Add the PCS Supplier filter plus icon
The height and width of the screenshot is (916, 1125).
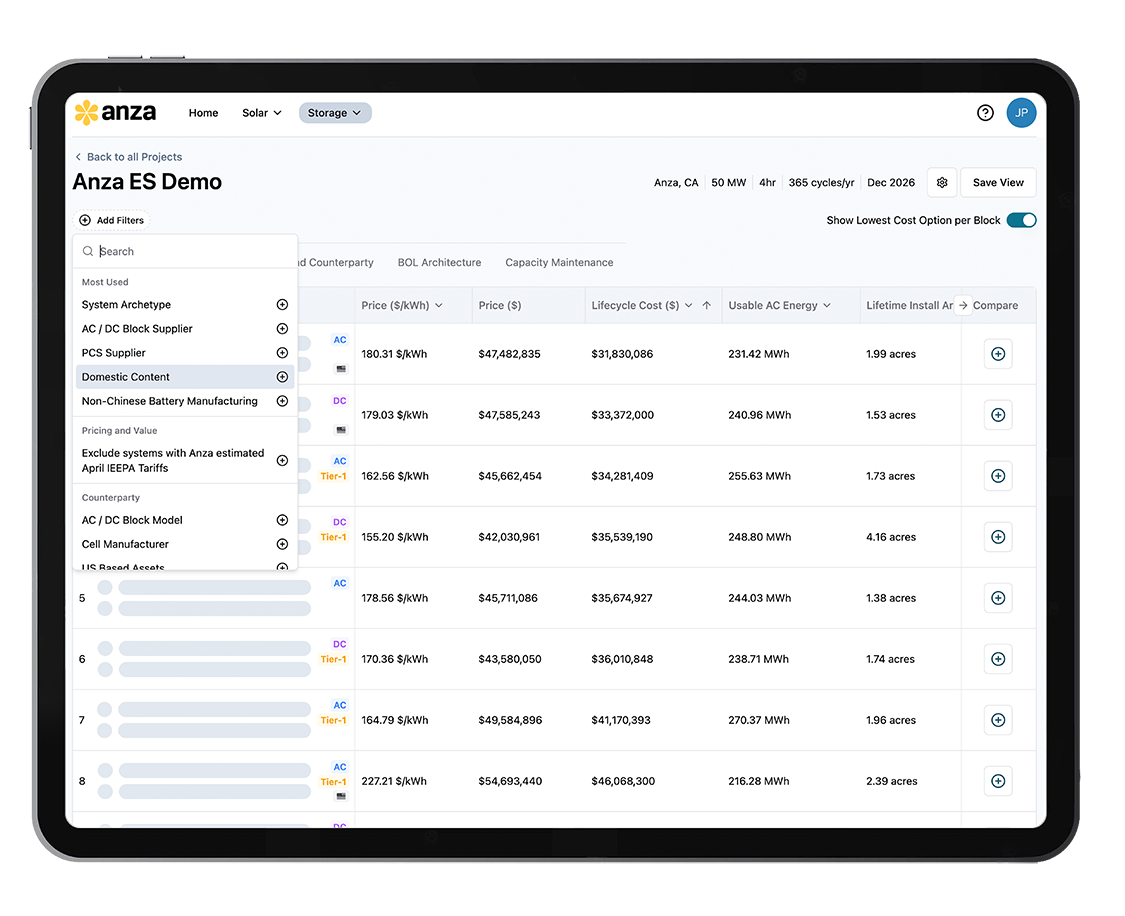click(x=283, y=353)
